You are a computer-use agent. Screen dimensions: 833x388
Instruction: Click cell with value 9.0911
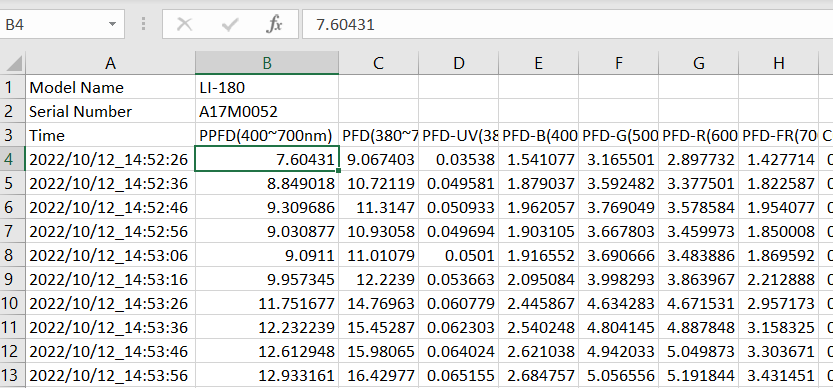[x=267, y=255]
